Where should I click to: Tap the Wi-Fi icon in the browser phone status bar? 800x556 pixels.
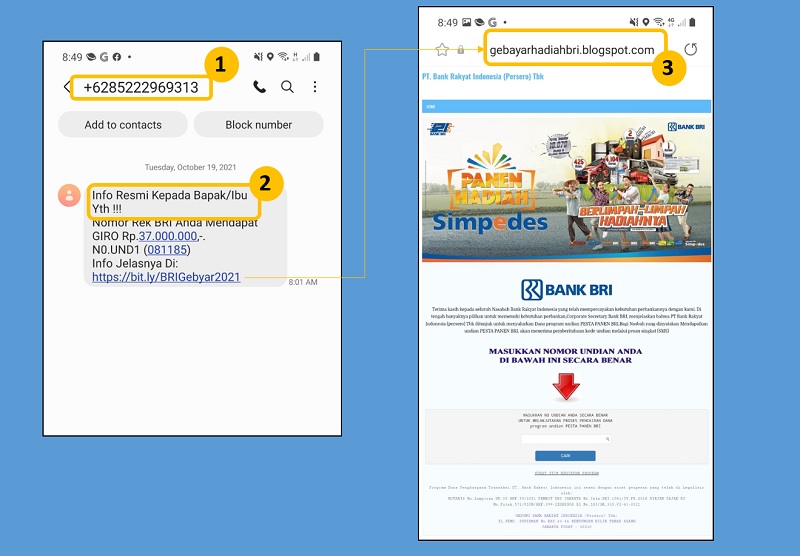point(659,22)
